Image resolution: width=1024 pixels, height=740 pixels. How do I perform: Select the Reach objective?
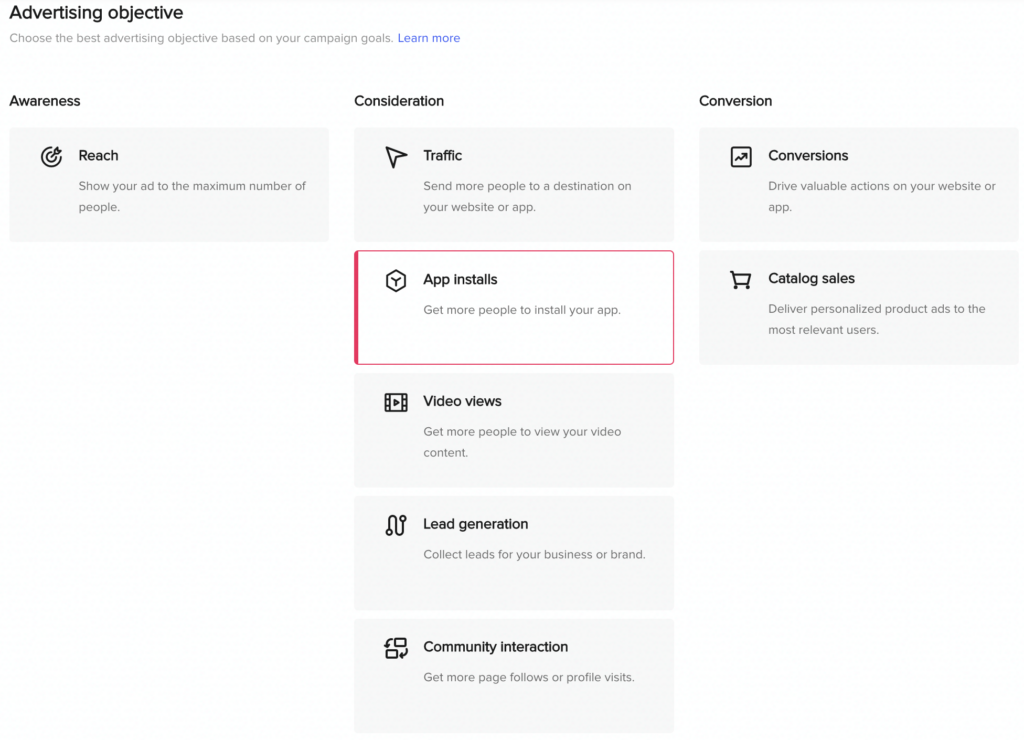tap(168, 184)
